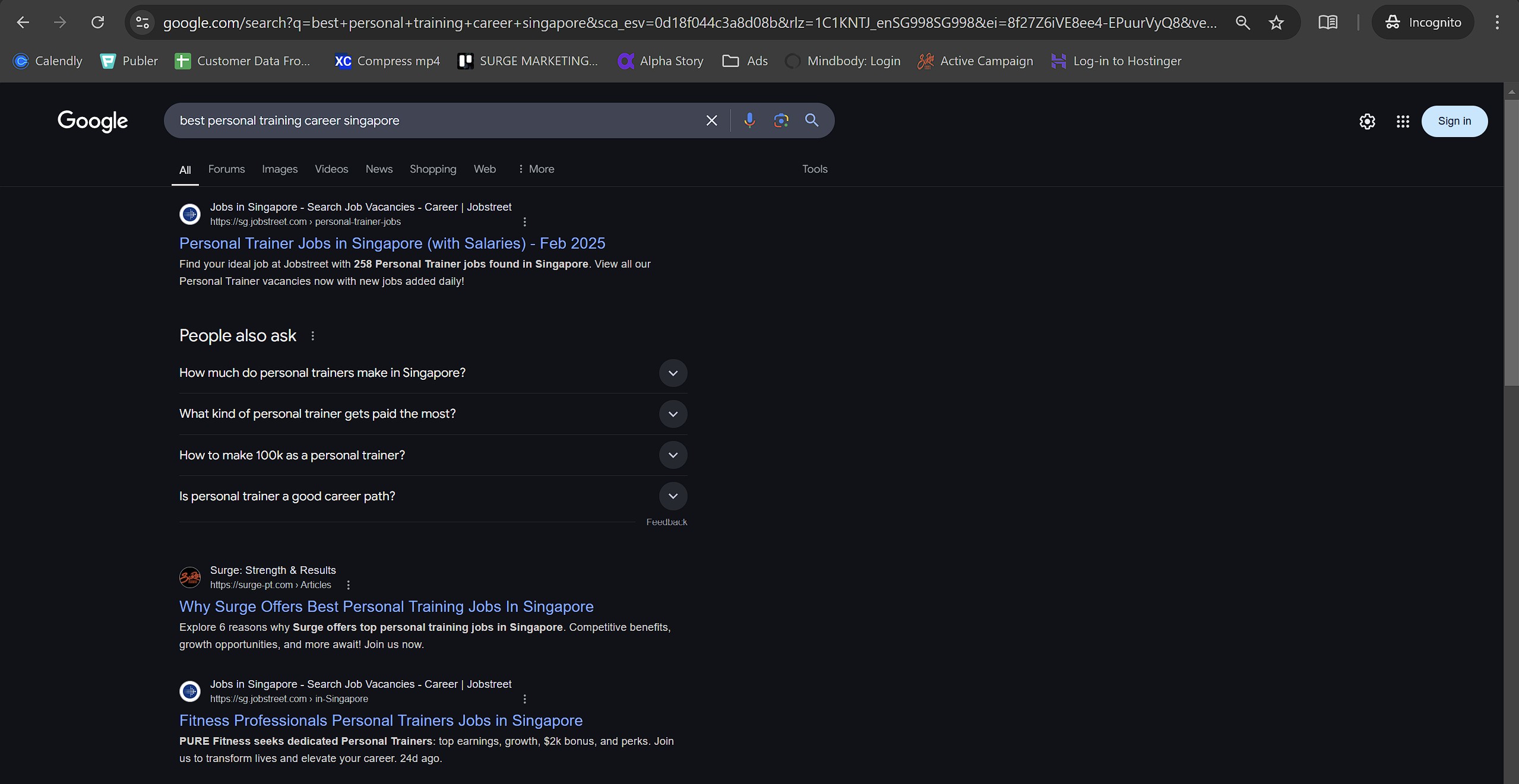Reload the page
The width and height of the screenshot is (1519, 784).
click(x=98, y=23)
